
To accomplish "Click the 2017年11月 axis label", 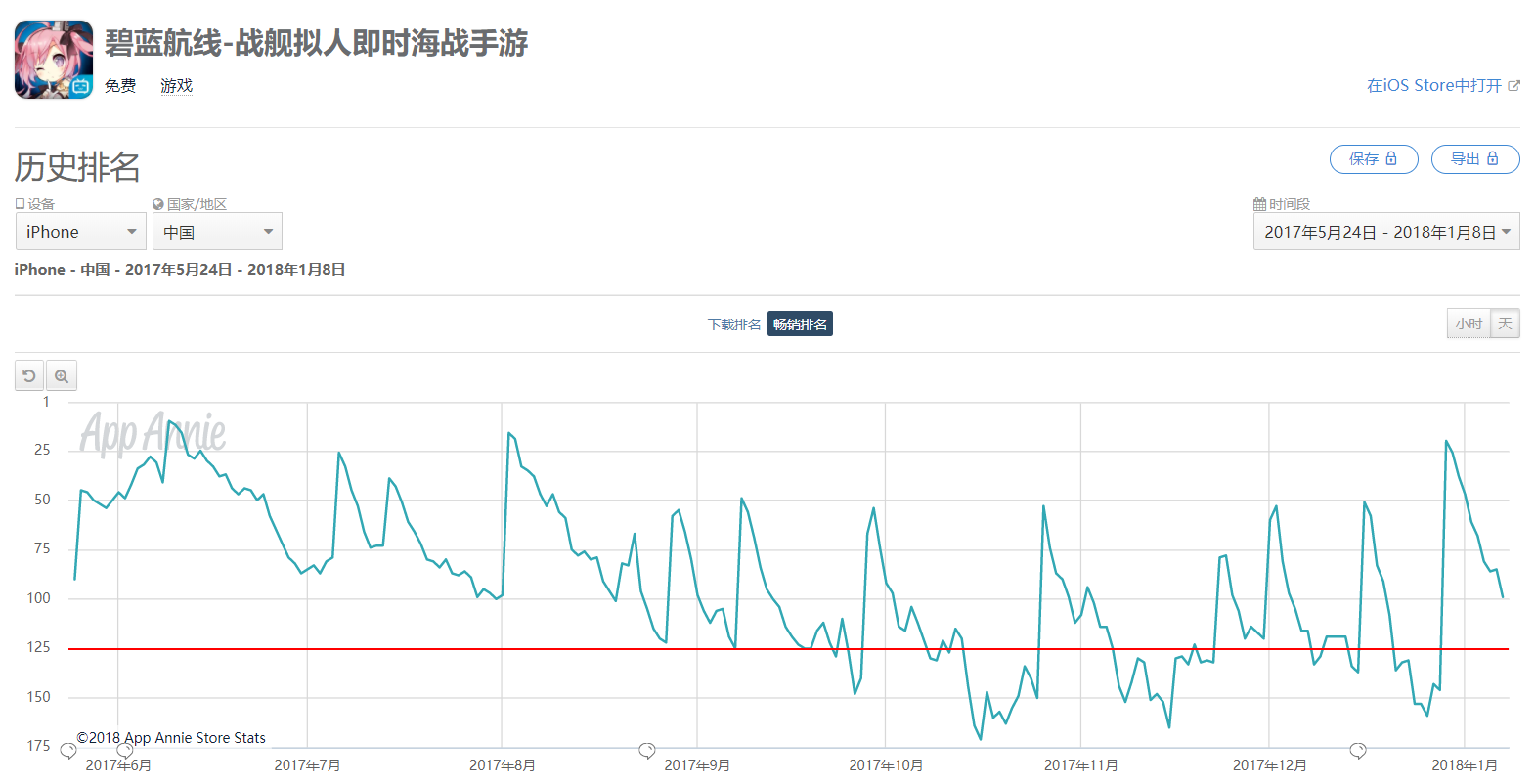I will pos(1081,765).
